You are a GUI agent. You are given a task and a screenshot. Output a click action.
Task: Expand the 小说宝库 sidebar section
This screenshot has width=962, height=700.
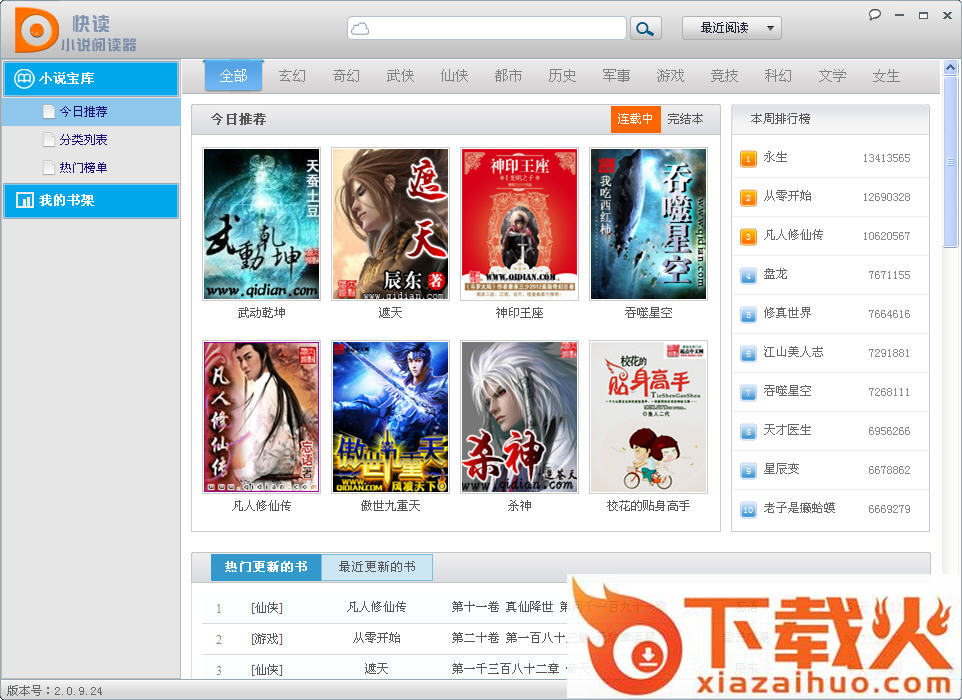coord(91,79)
